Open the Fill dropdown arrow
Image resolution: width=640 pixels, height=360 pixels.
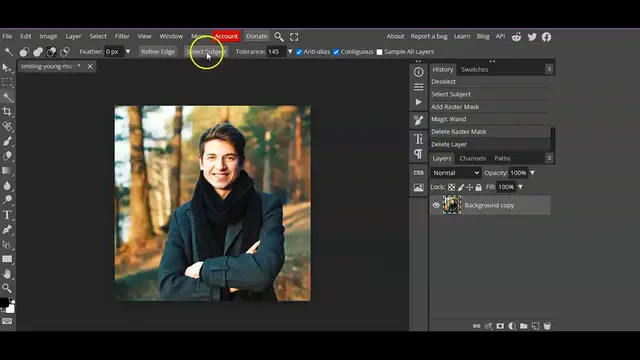tap(520, 187)
